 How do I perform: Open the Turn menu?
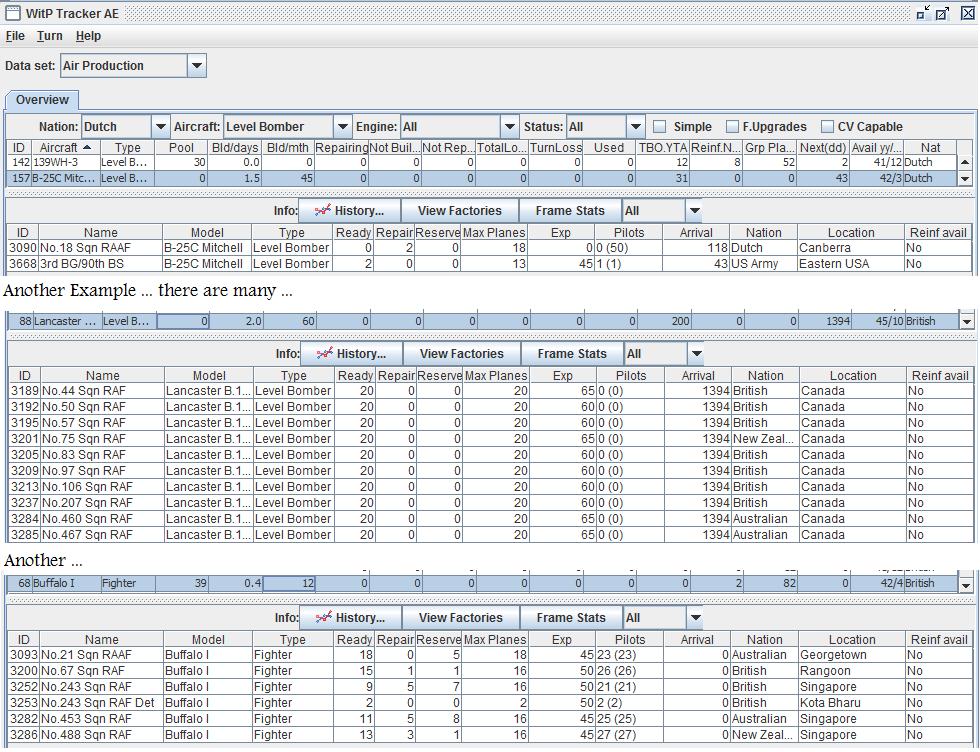[49, 36]
